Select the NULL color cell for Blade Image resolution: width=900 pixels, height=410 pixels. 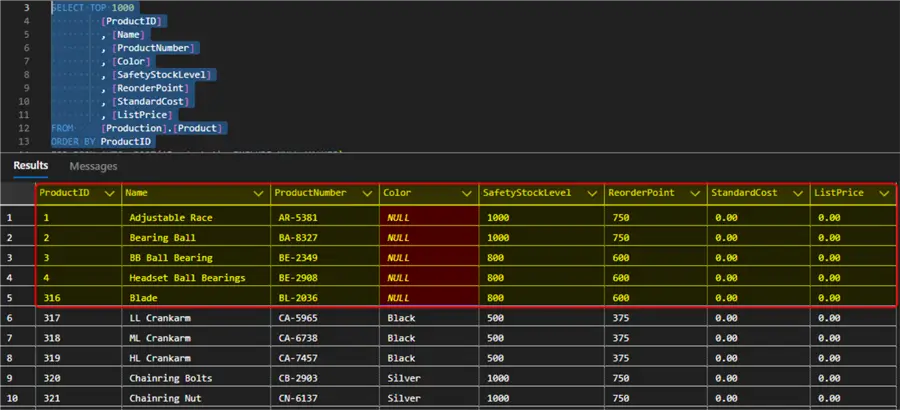tap(398, 297)
